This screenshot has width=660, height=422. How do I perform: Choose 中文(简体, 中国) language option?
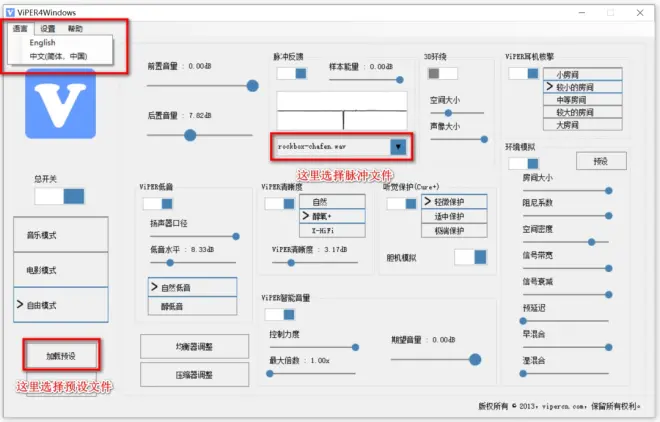(x=60, y=56)
